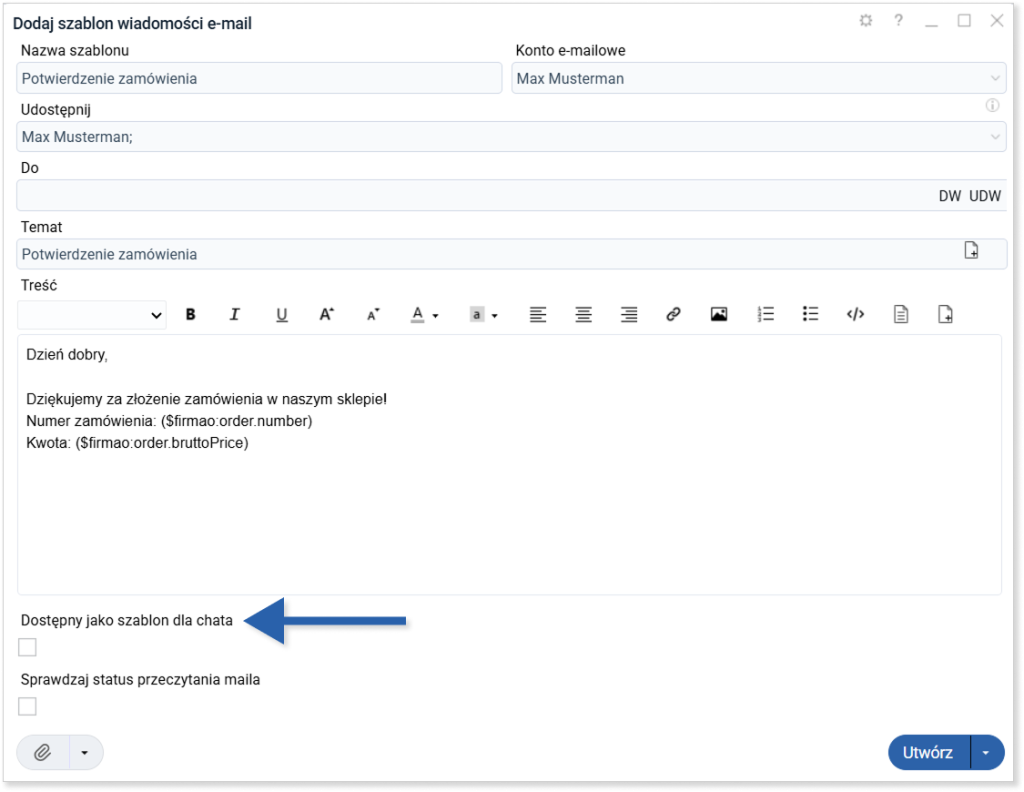The width and height of the screenshot is (1024, 792).
Task: Open the text background color picker
Action: click(483, 315)
